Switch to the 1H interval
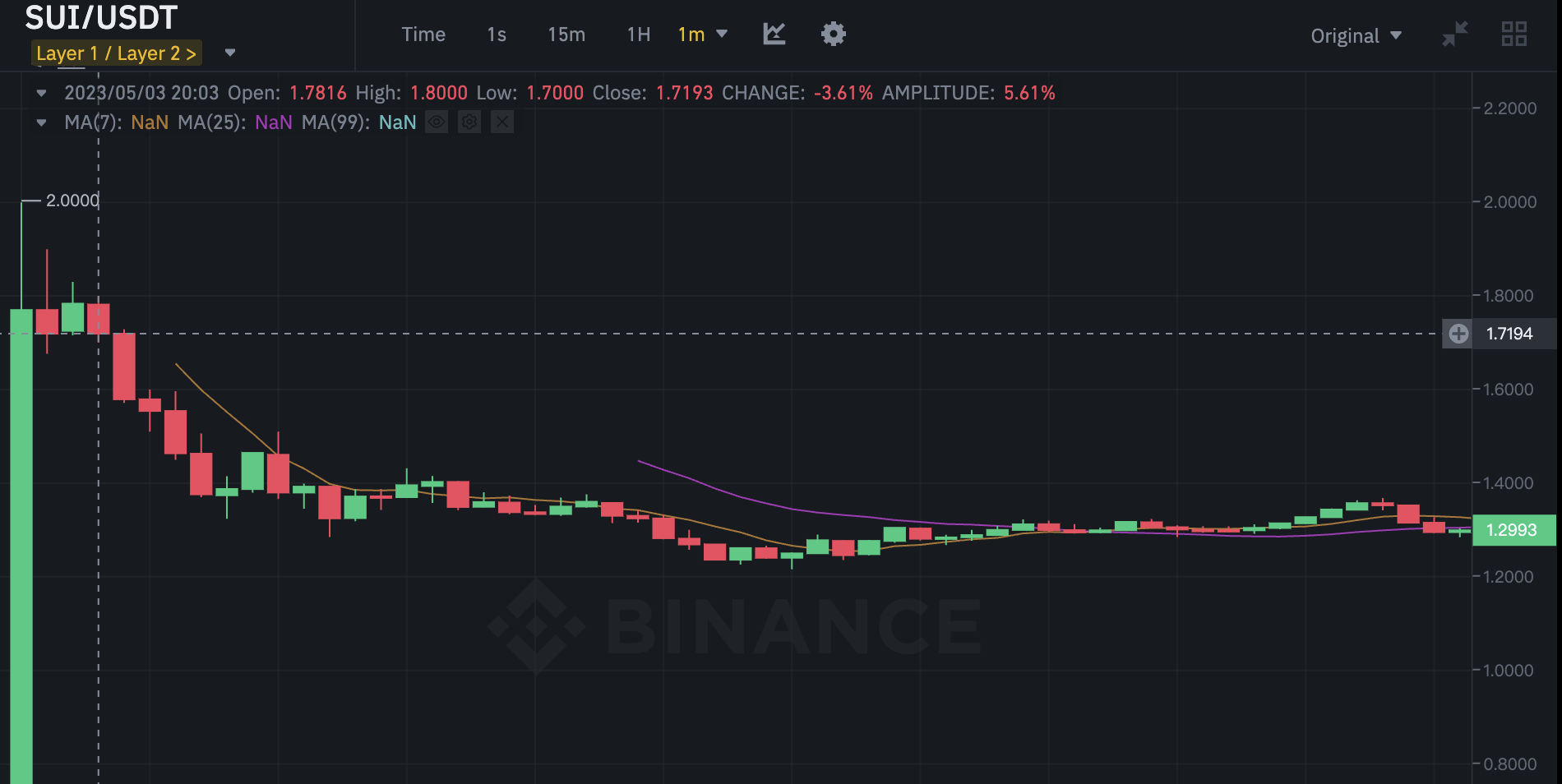Viewport: 1562px width, 784px height. coord(639,35)
